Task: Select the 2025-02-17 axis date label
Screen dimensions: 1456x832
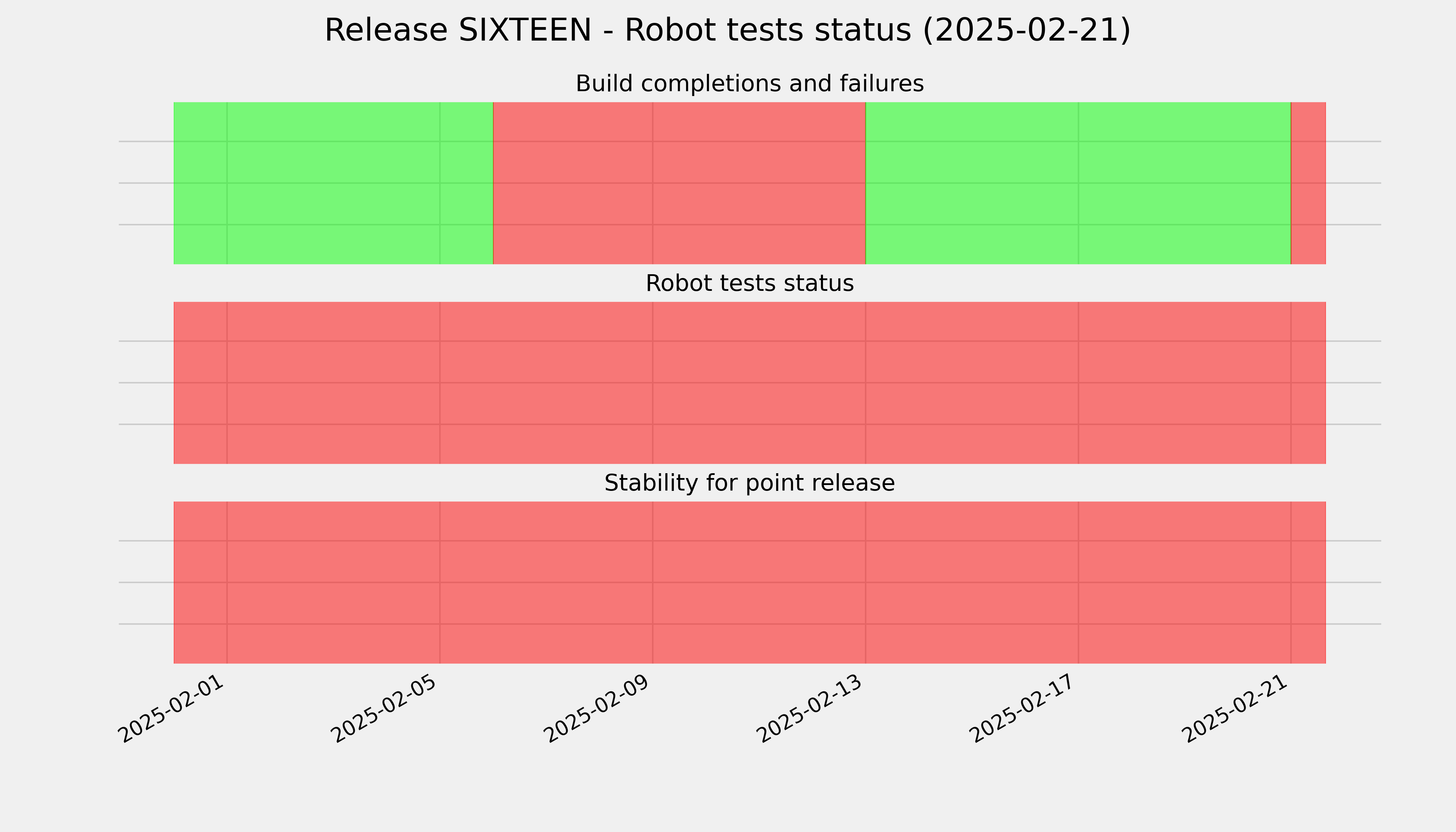Action: click(x=1023, y=709)
